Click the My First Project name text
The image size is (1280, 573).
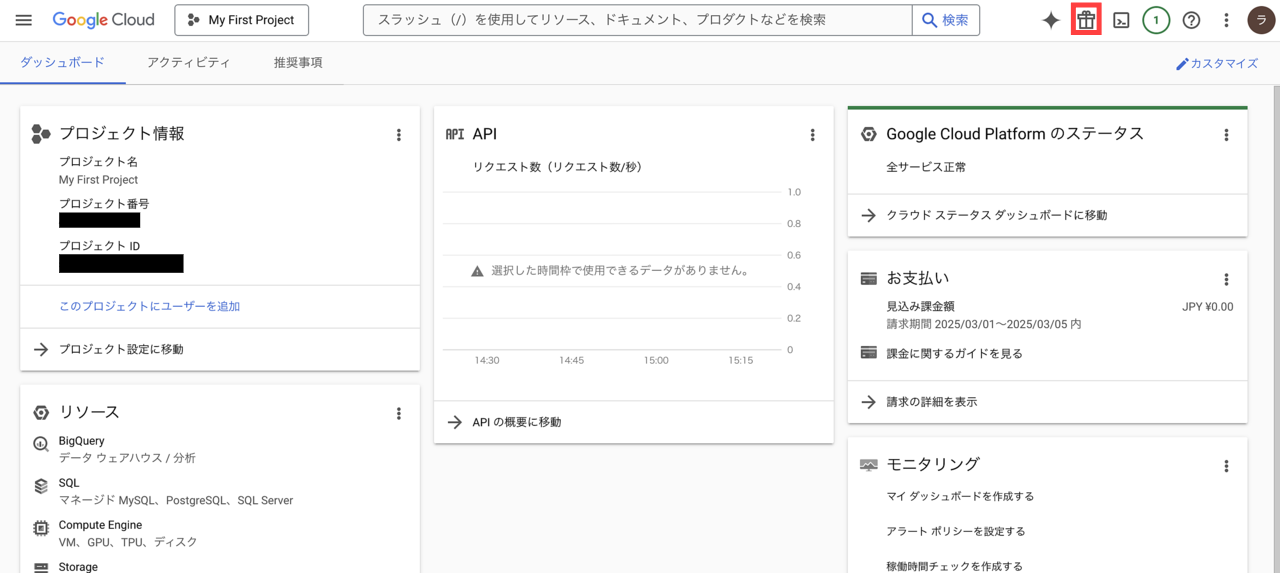98,180
